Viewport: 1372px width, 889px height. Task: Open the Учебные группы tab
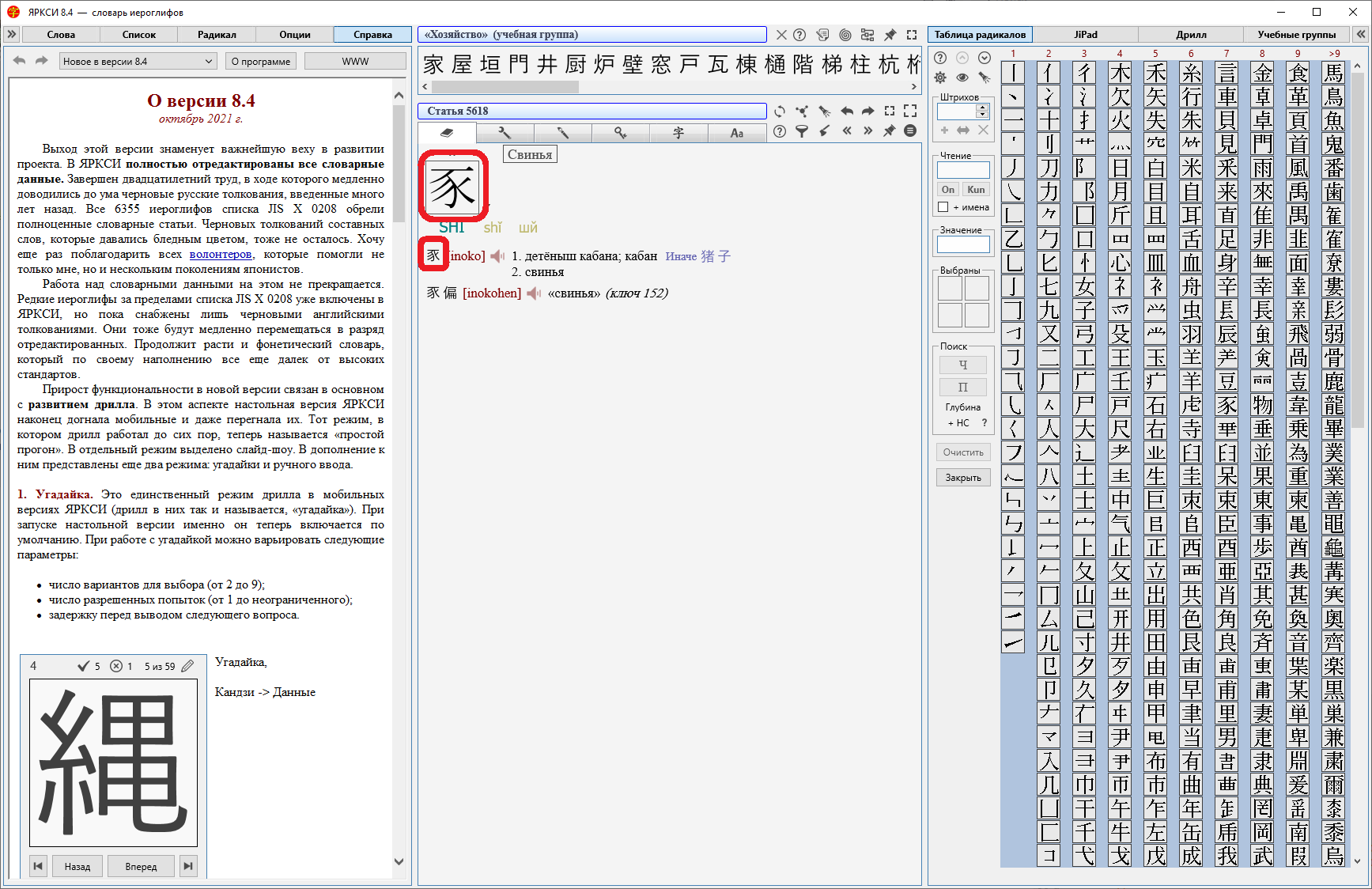point(1296,35)
